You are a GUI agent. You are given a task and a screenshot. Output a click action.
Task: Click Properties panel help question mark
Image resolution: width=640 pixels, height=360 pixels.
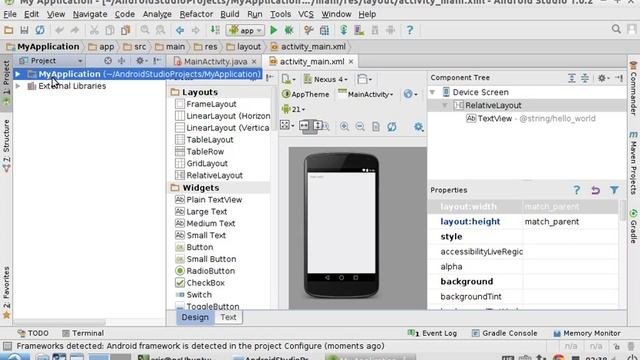(576, 190)
